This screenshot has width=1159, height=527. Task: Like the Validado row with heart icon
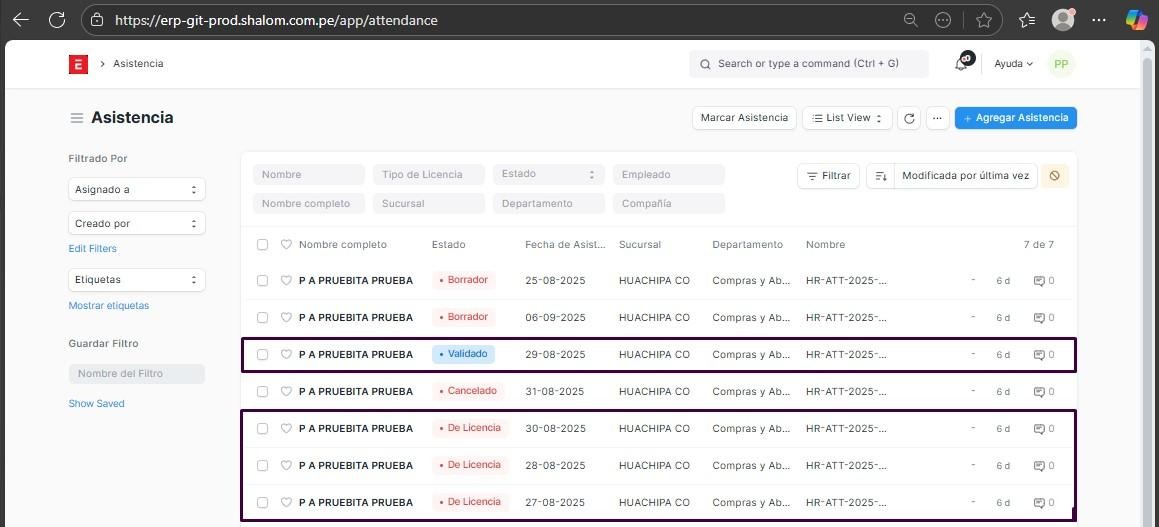pos(286,354)
